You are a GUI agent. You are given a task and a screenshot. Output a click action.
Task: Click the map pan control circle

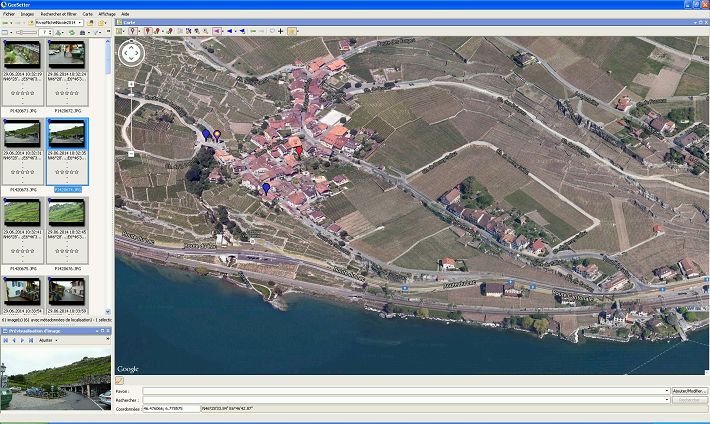132,53
